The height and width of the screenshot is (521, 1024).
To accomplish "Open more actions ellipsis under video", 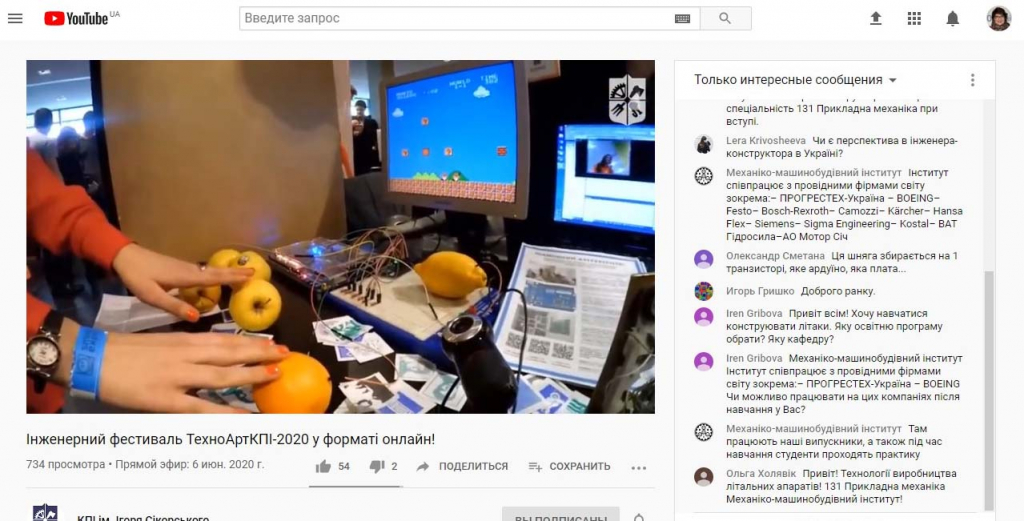I will 639,467.
